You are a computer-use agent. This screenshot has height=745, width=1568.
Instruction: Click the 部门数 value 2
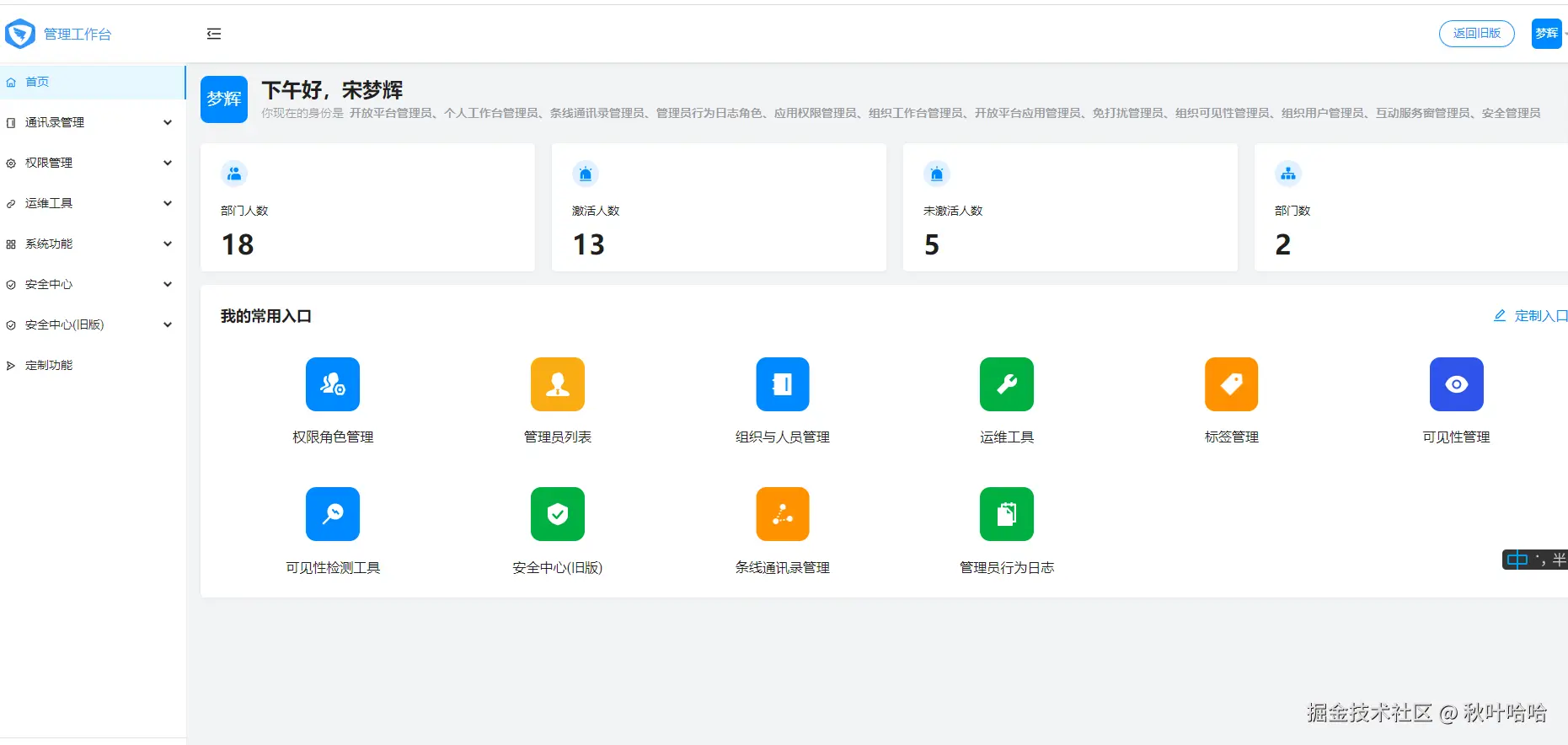point(1282,245)
